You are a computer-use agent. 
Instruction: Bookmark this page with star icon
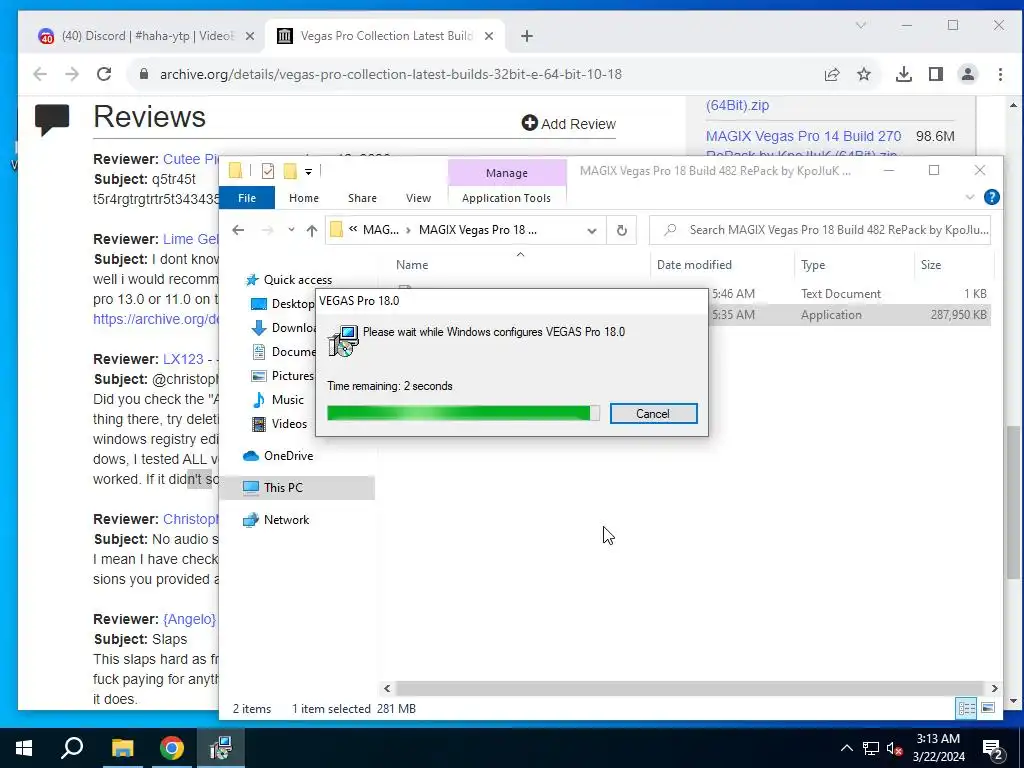(x=864, y=74)
